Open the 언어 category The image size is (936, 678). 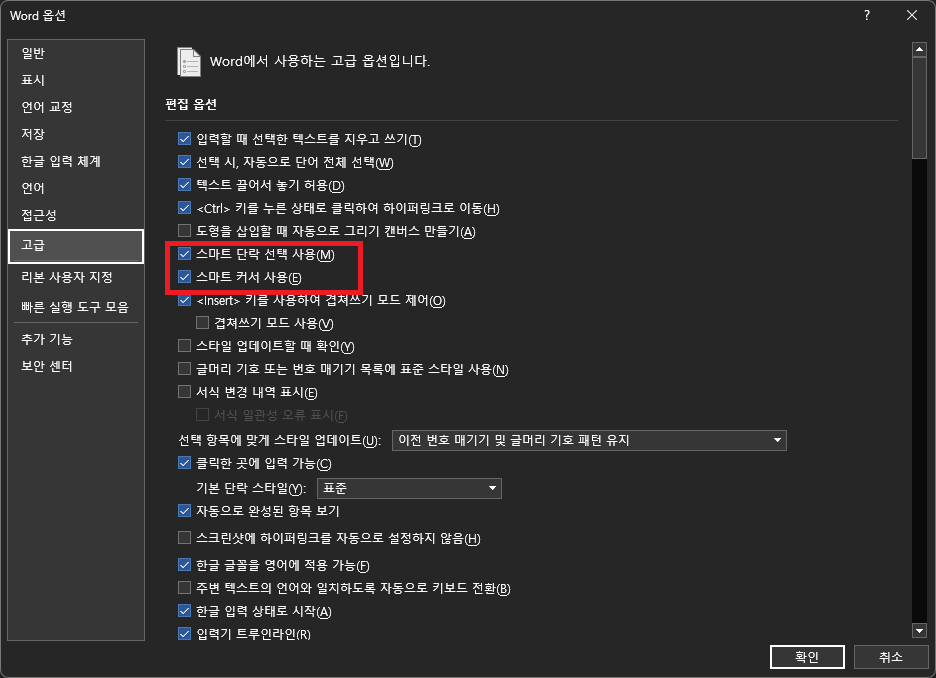pos(76,188)
